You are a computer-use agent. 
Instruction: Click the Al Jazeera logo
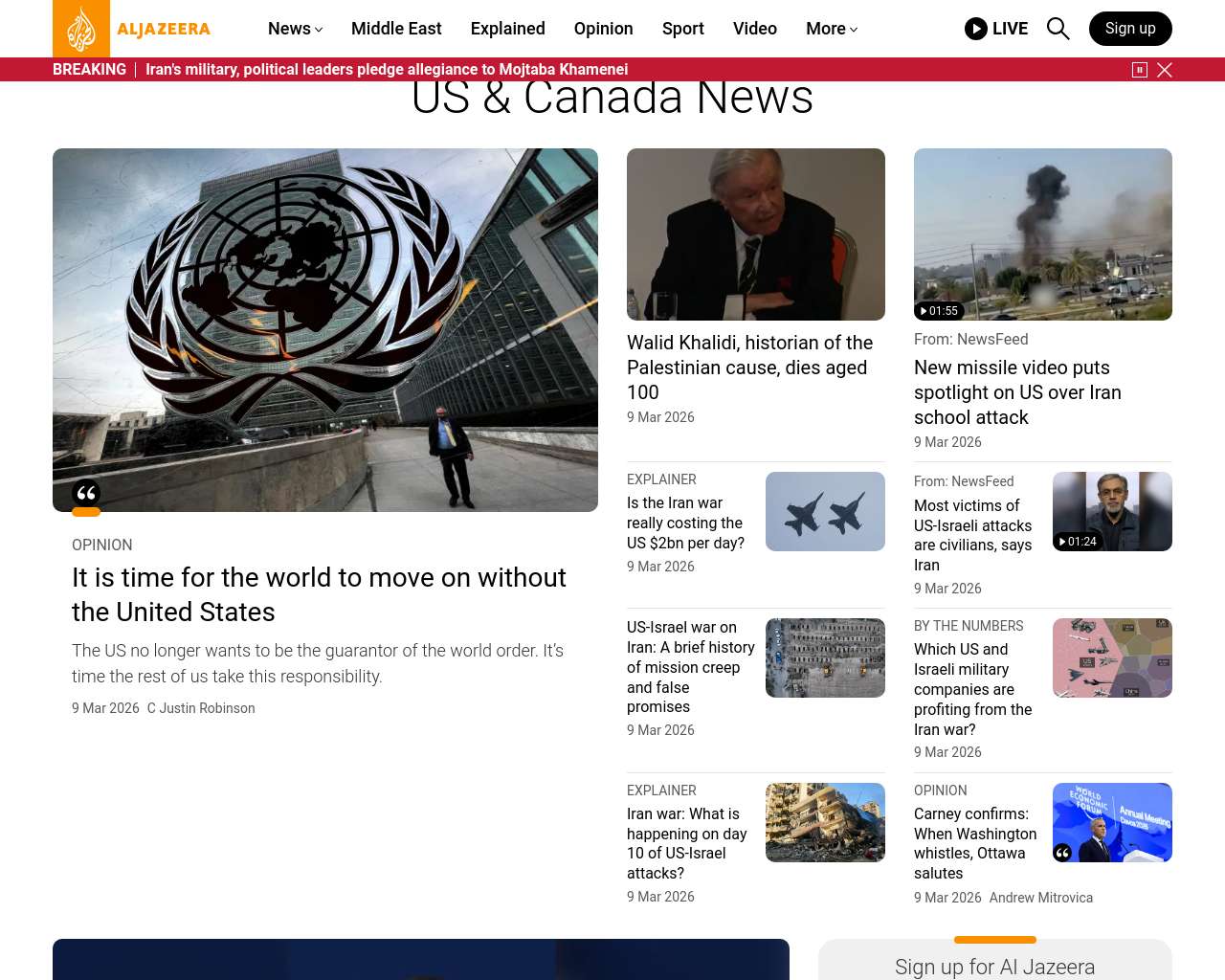point(132,29)
